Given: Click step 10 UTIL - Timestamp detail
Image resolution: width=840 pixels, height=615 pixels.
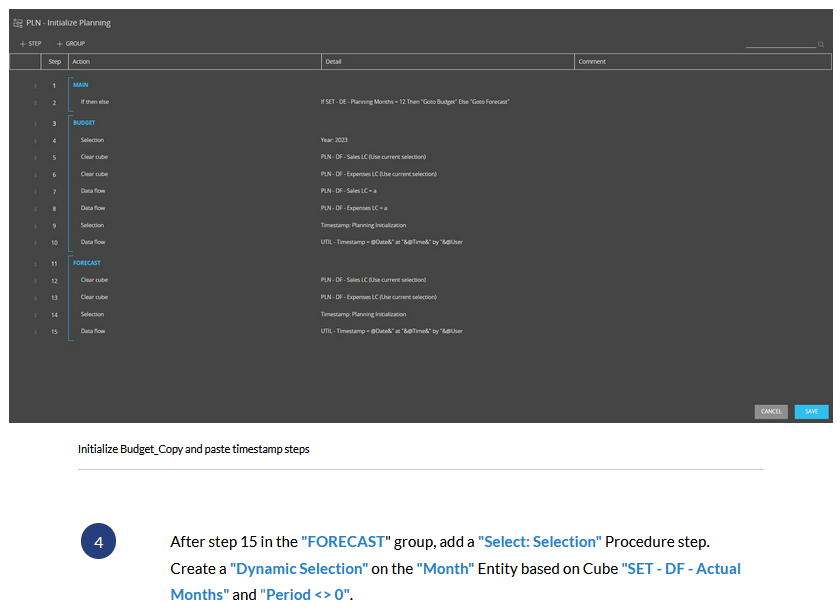Looking at the screenshot, I should [392, 242].
